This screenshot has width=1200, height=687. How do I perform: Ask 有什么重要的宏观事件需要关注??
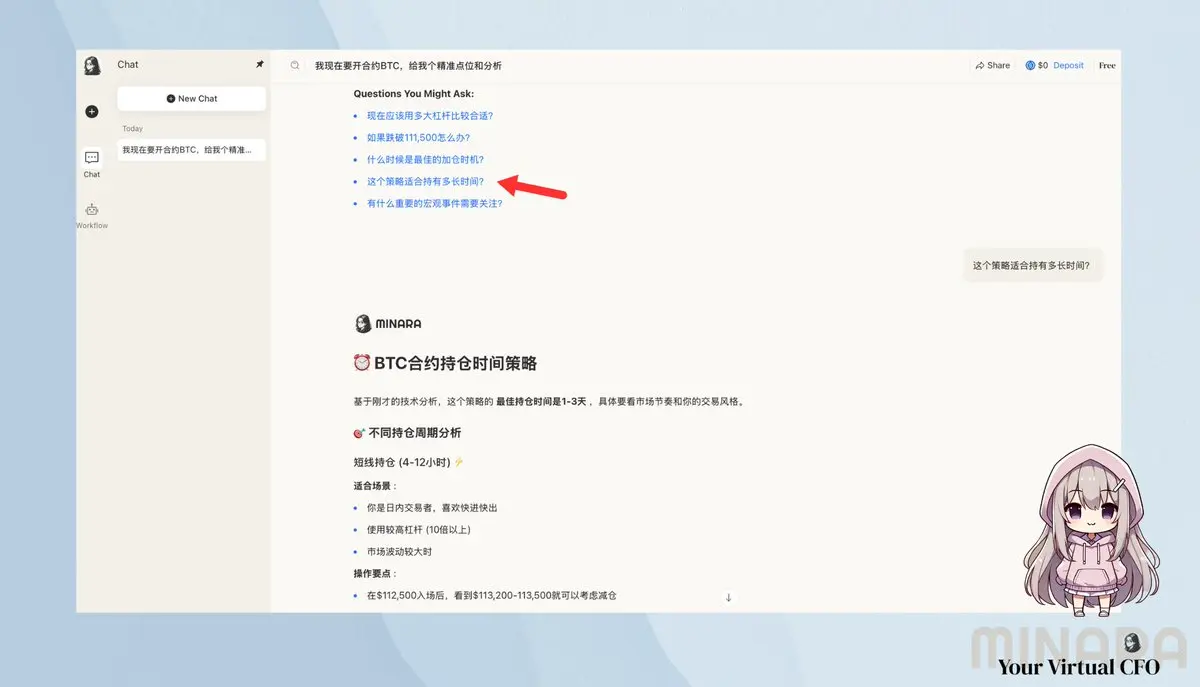tap(435, 204)
